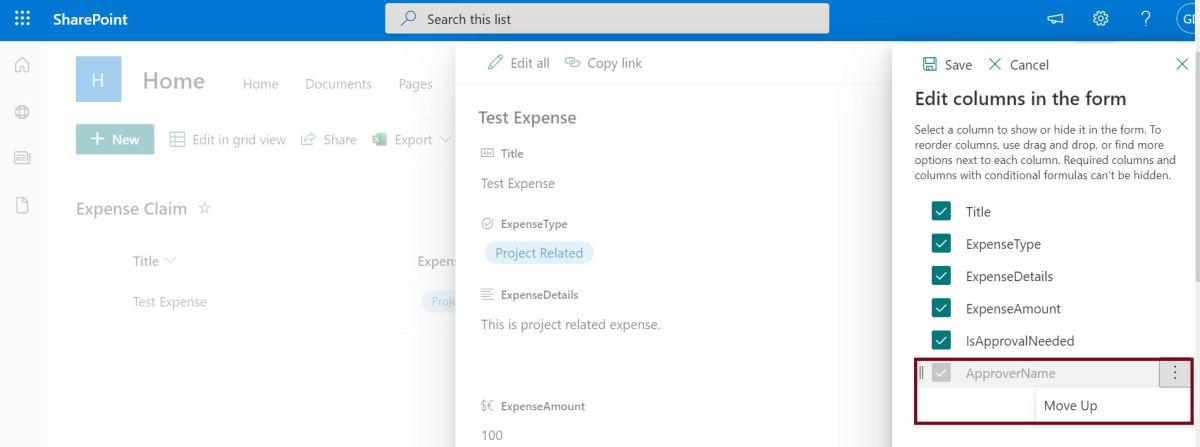Image resolution: width=1200 pixels, height=447 pixels.
Task: Click the Project Related choice pill
Action: point(539,253)
